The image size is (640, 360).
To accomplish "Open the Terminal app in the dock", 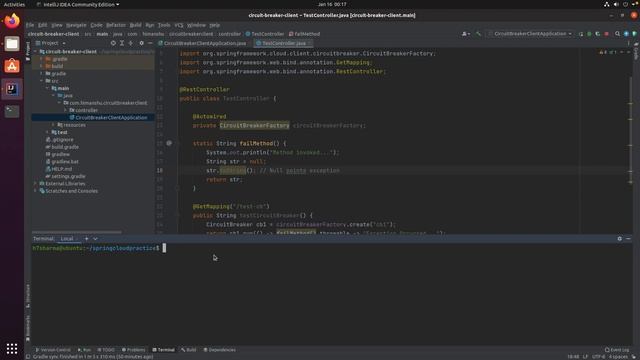I will [12, 111].
